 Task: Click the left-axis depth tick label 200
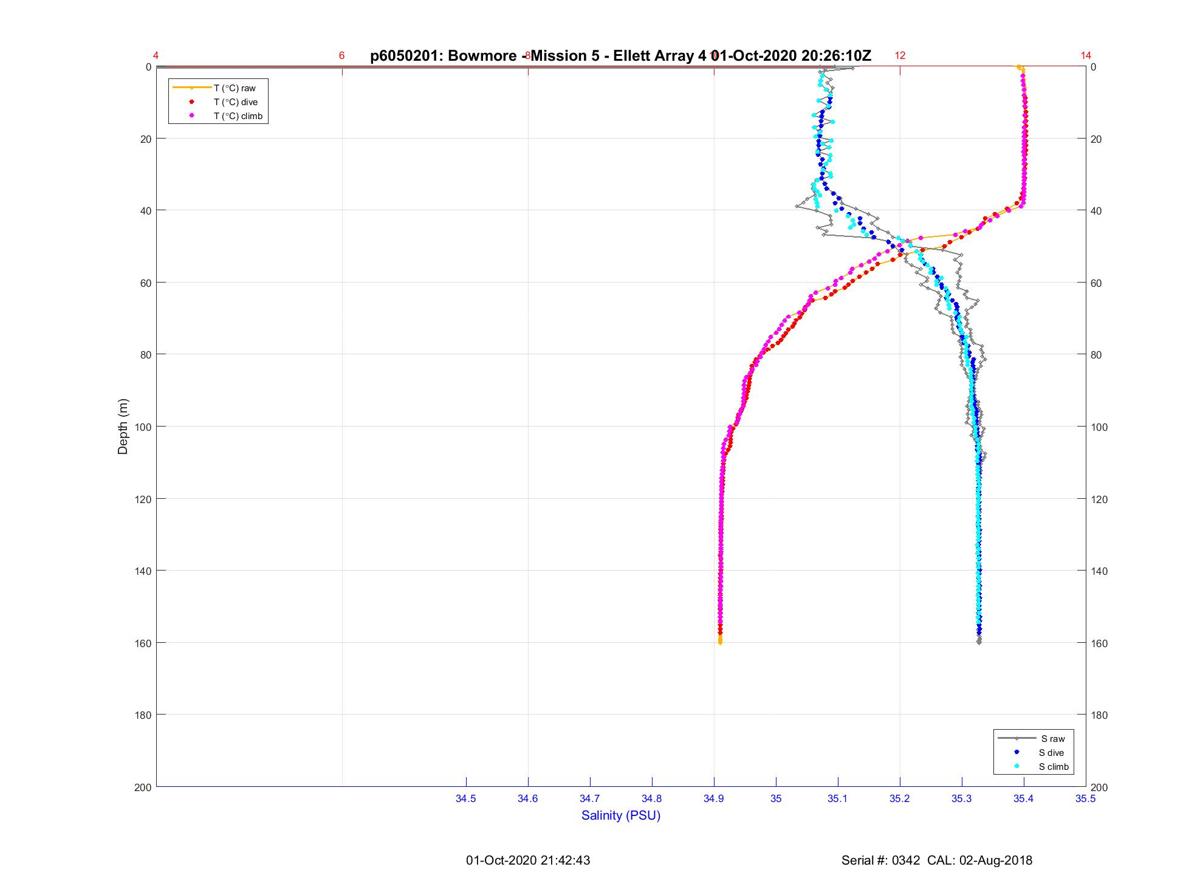pyautogui.click(x=142, y=787)
